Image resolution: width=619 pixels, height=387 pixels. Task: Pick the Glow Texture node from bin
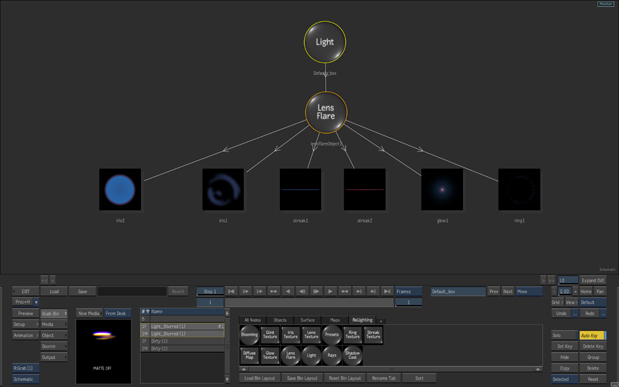point(270,355)
